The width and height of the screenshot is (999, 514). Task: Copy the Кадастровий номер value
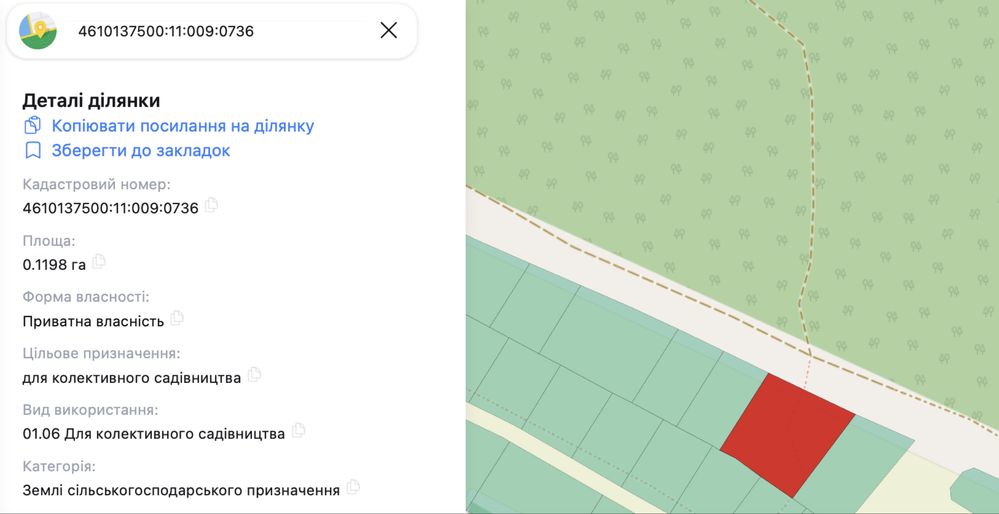pyautogui.click(x=211, y=205)
